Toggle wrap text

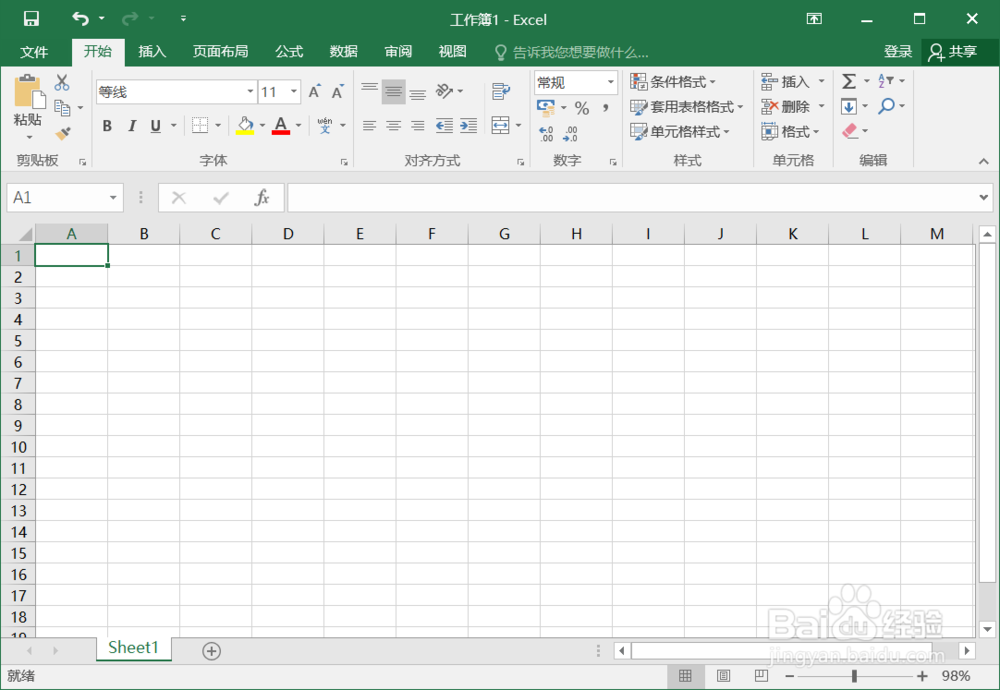click(501, 91)
